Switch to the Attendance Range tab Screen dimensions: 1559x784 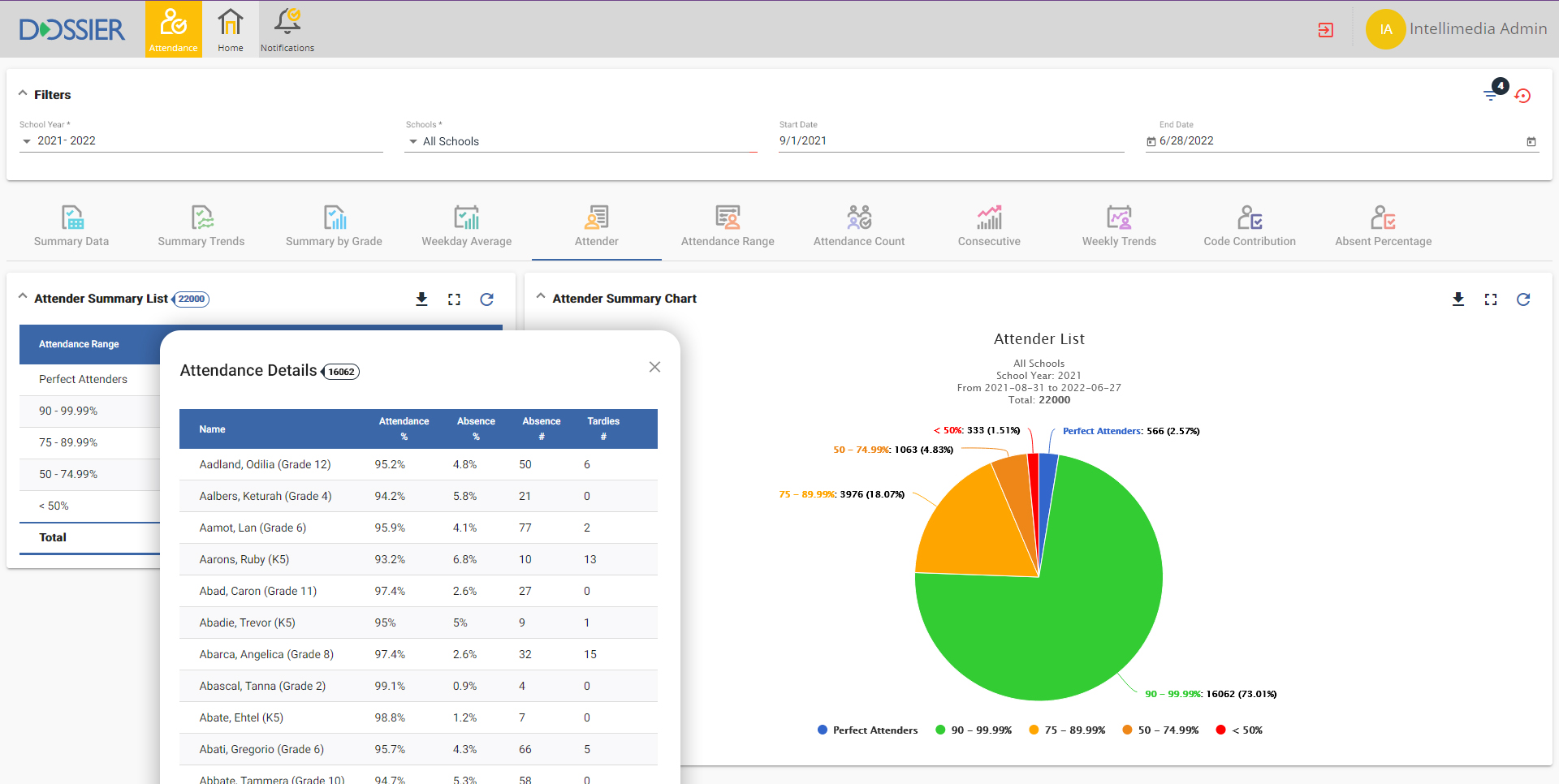[728, 227]
